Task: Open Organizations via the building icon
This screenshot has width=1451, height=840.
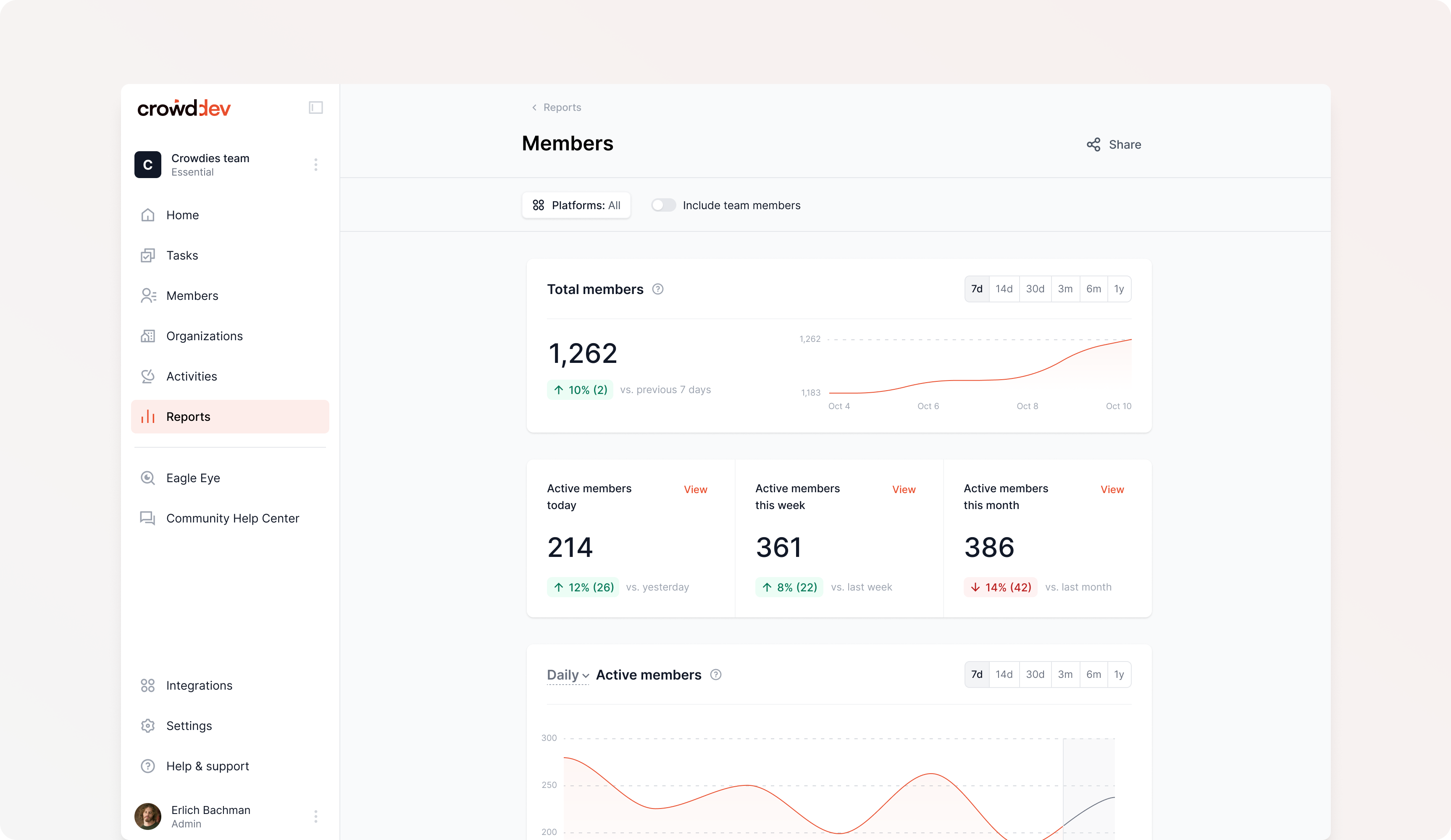Action: (x=148, y=336)
